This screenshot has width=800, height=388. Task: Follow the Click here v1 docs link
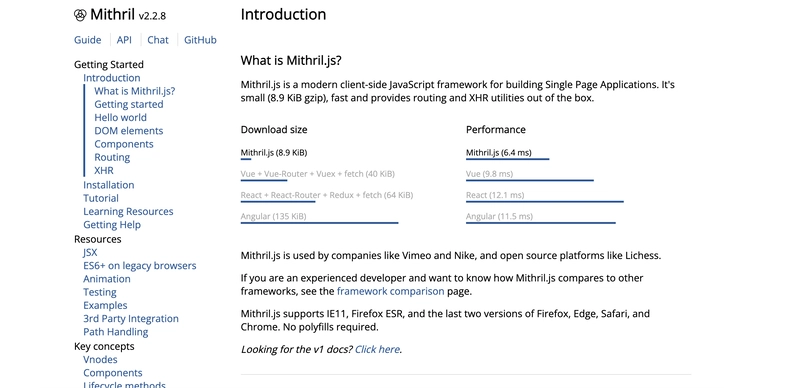[378, 349]
